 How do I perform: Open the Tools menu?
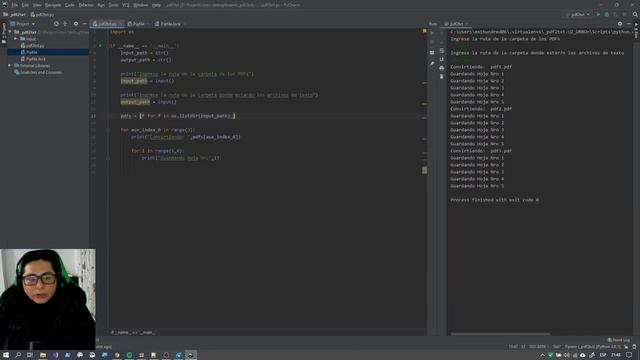[113, 5]
